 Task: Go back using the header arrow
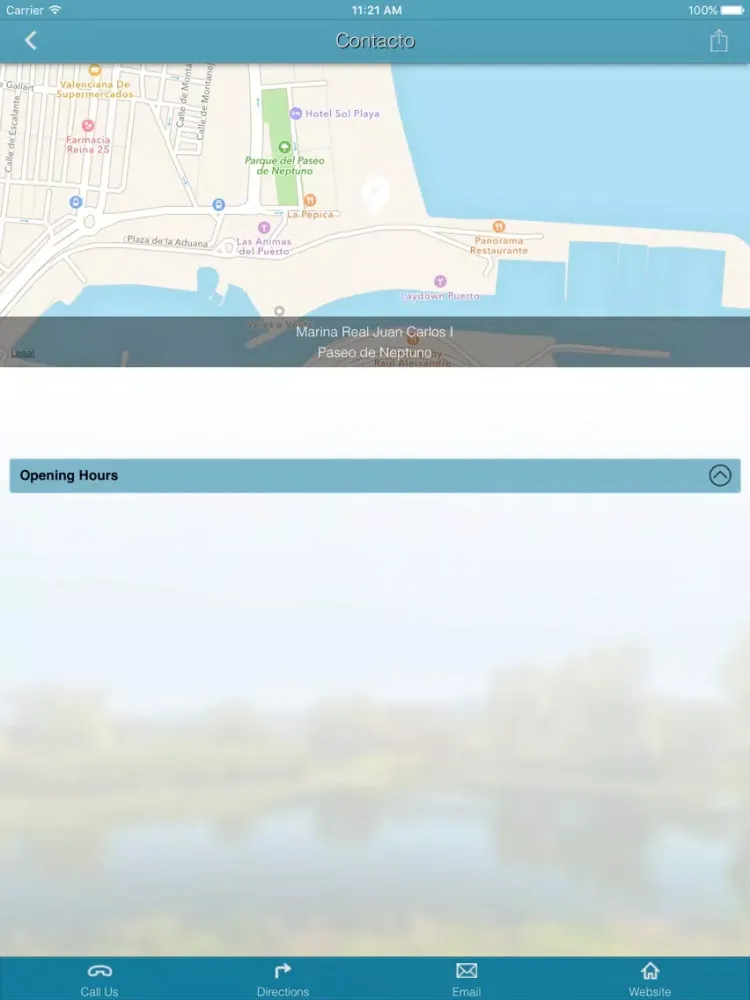click(x=31, y=41)
